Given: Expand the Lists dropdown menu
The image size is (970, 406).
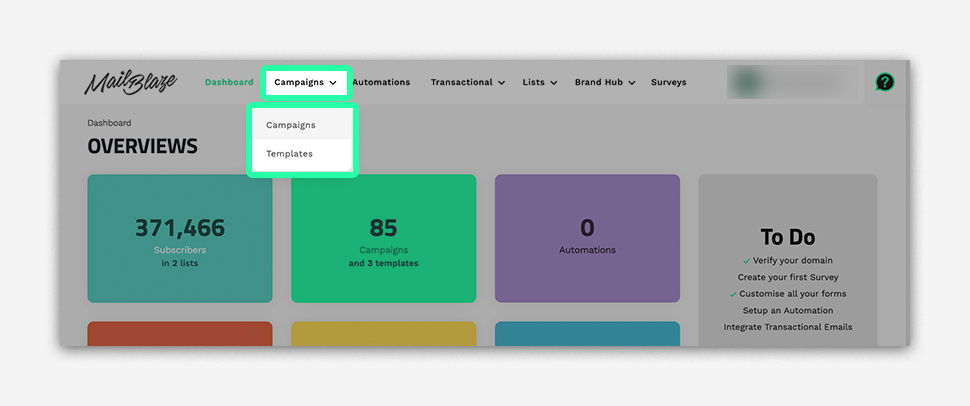Looking at the screenshot, I should point(539,82).
